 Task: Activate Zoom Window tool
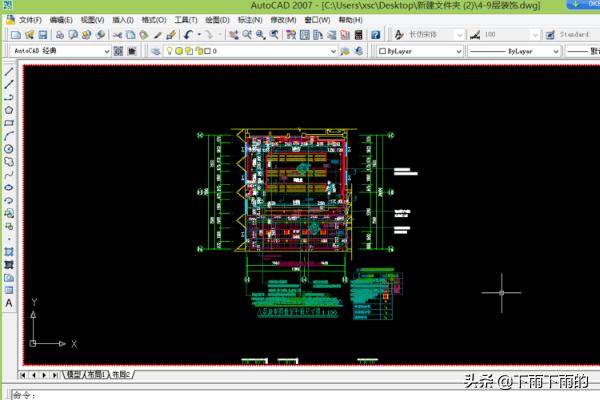point(261,35)
